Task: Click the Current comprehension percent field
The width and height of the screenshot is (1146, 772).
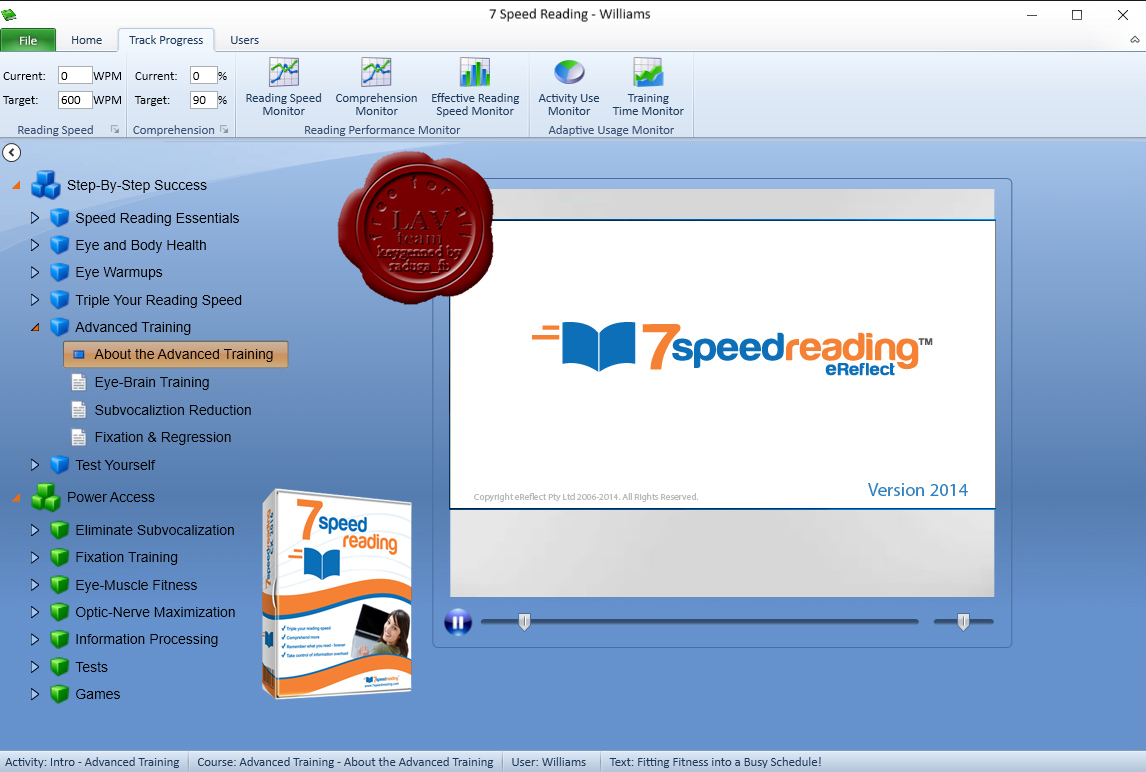Action: 203,75
